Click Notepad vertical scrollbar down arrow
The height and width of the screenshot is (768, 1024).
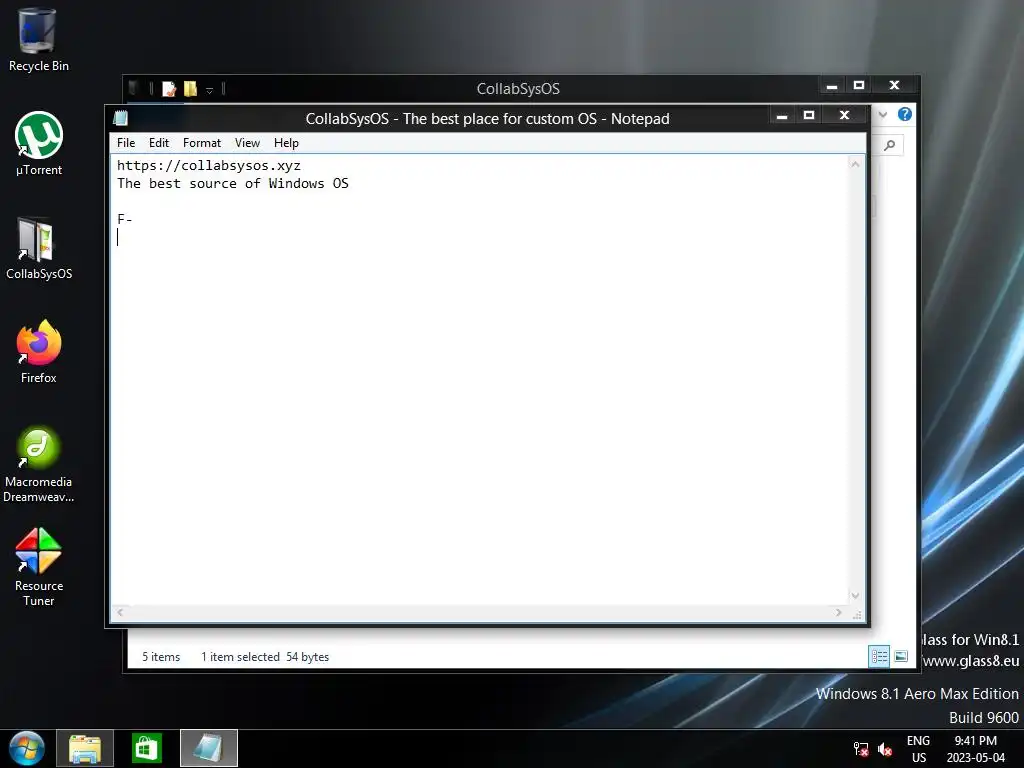point(855,596)
